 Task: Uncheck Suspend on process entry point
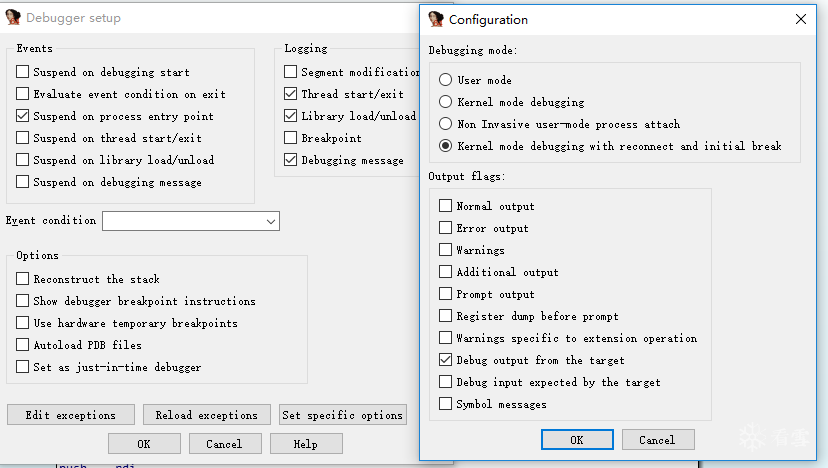pos(23,116)
